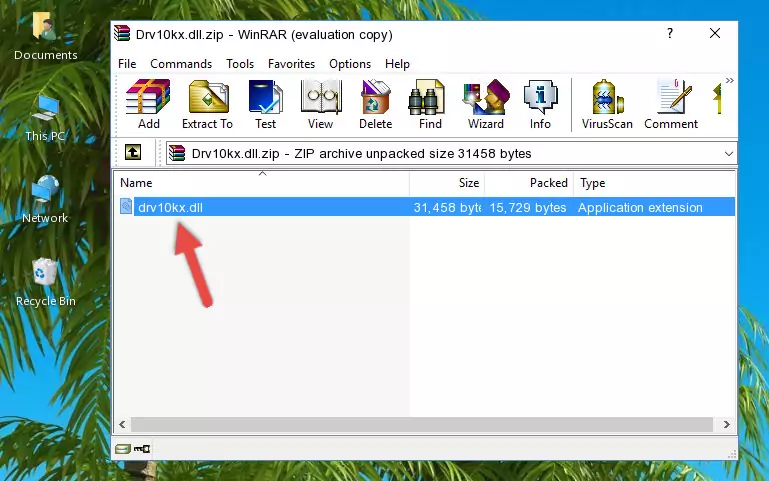Screen dimensions: 769x481
Task: Click the drv10kx.dll file icon
Action: click(x=126, y=206)
